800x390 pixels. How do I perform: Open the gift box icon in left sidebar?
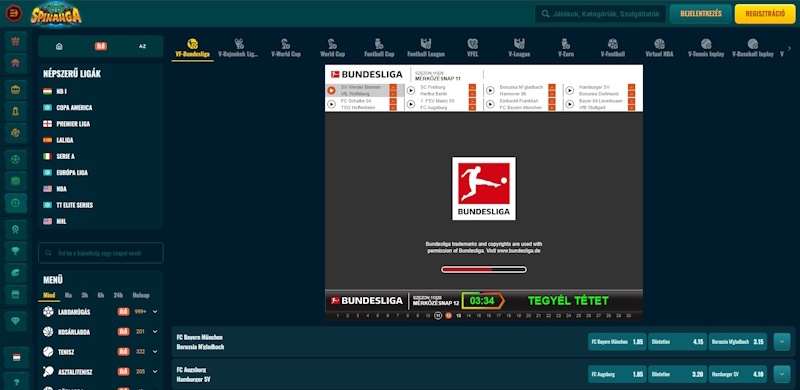click(x=16, y=41)
